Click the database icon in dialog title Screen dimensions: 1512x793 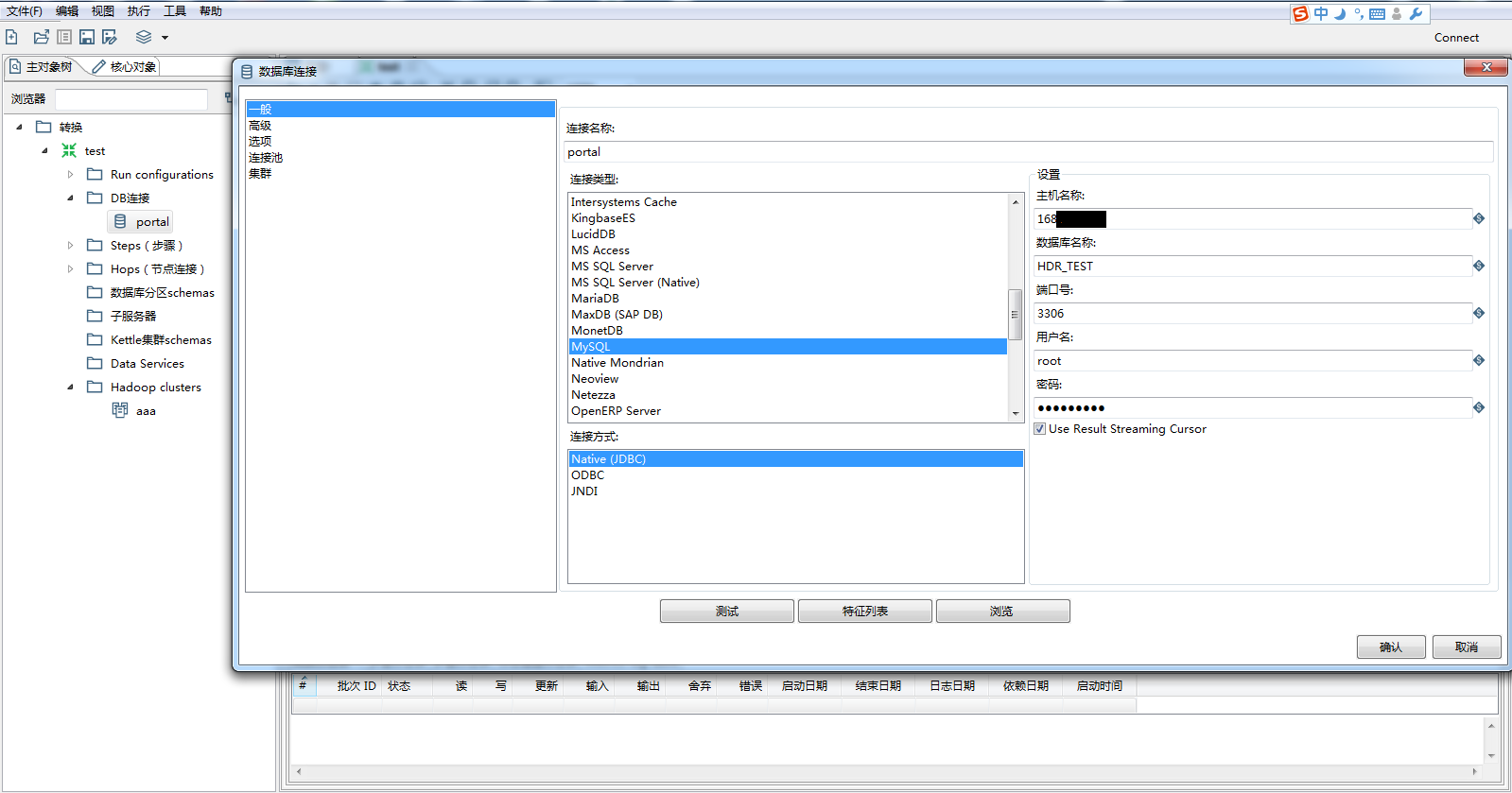click(247, 72)
